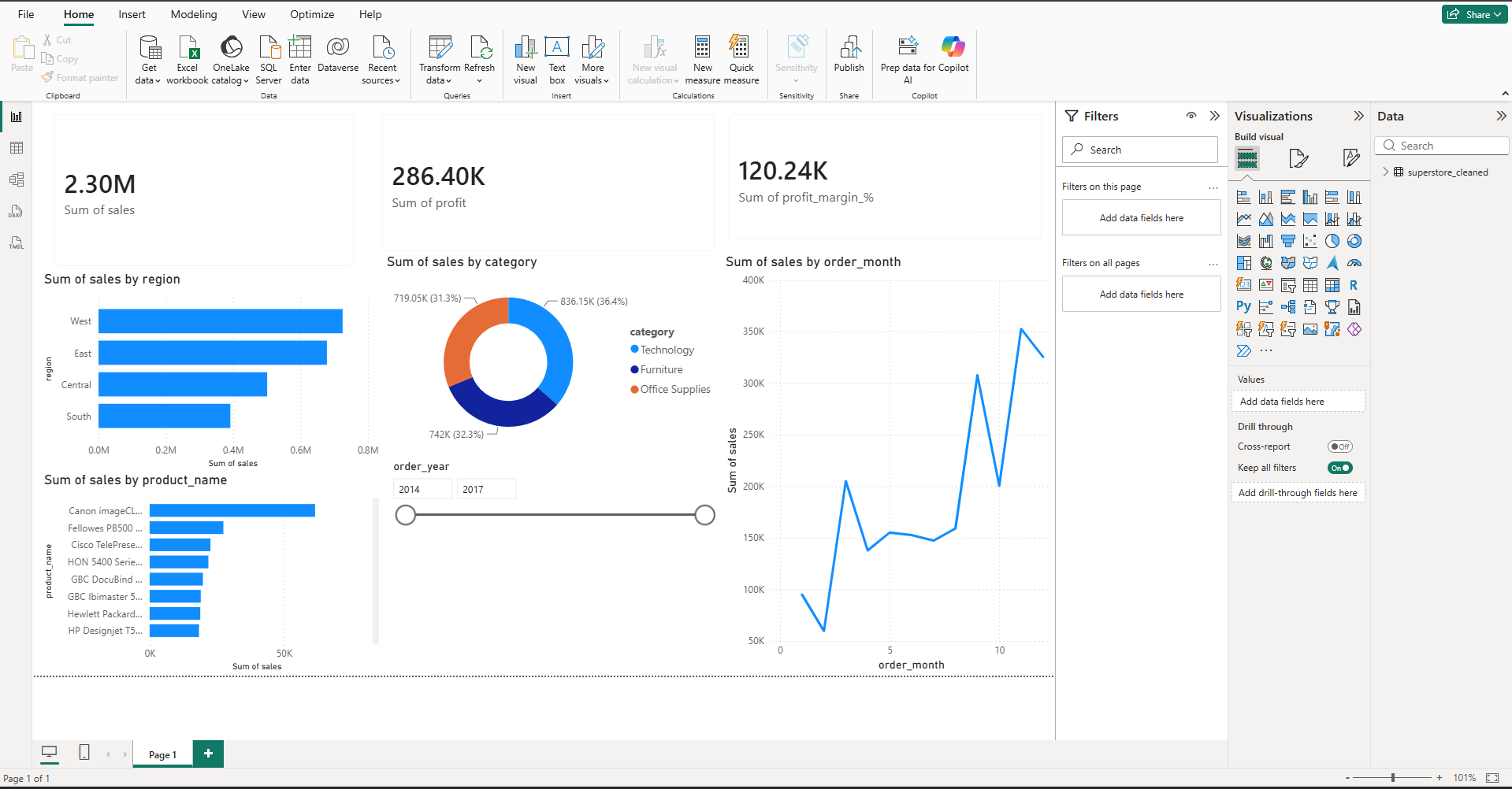Viewport: 1512px width, 789px height.
Task: Select the Decomposition tree visual
Action: 1288,307
